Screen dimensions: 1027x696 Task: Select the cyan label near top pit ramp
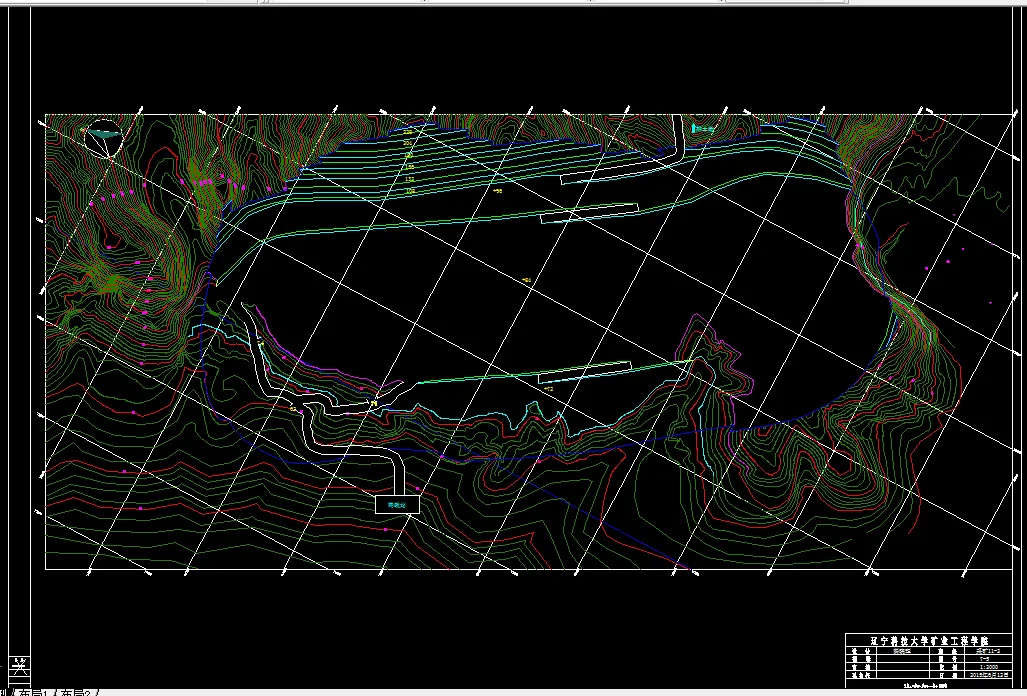pyautogui.click(x=703, y=129)
